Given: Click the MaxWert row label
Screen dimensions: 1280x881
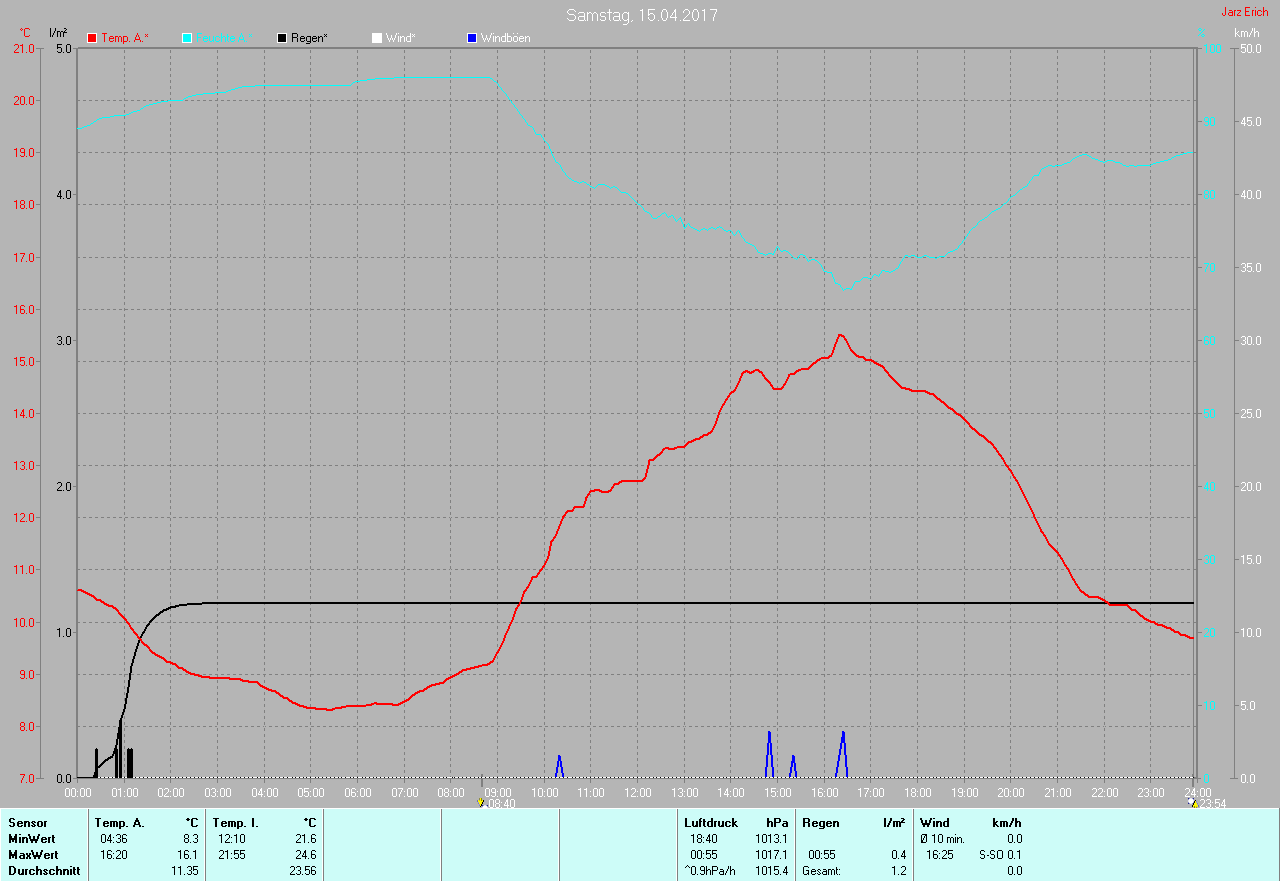Looking at the screenshot, I should [33, 855].
